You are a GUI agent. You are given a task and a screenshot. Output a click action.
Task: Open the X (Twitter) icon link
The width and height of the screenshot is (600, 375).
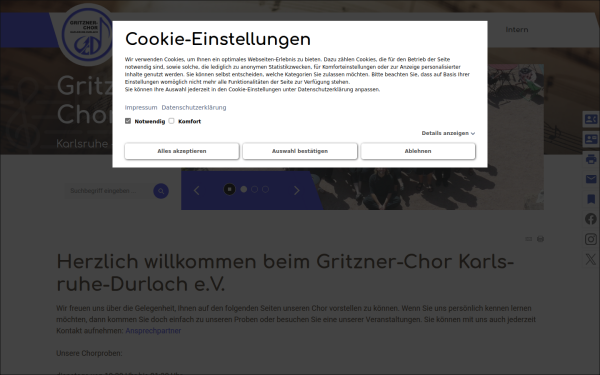(x=591, y=259)
